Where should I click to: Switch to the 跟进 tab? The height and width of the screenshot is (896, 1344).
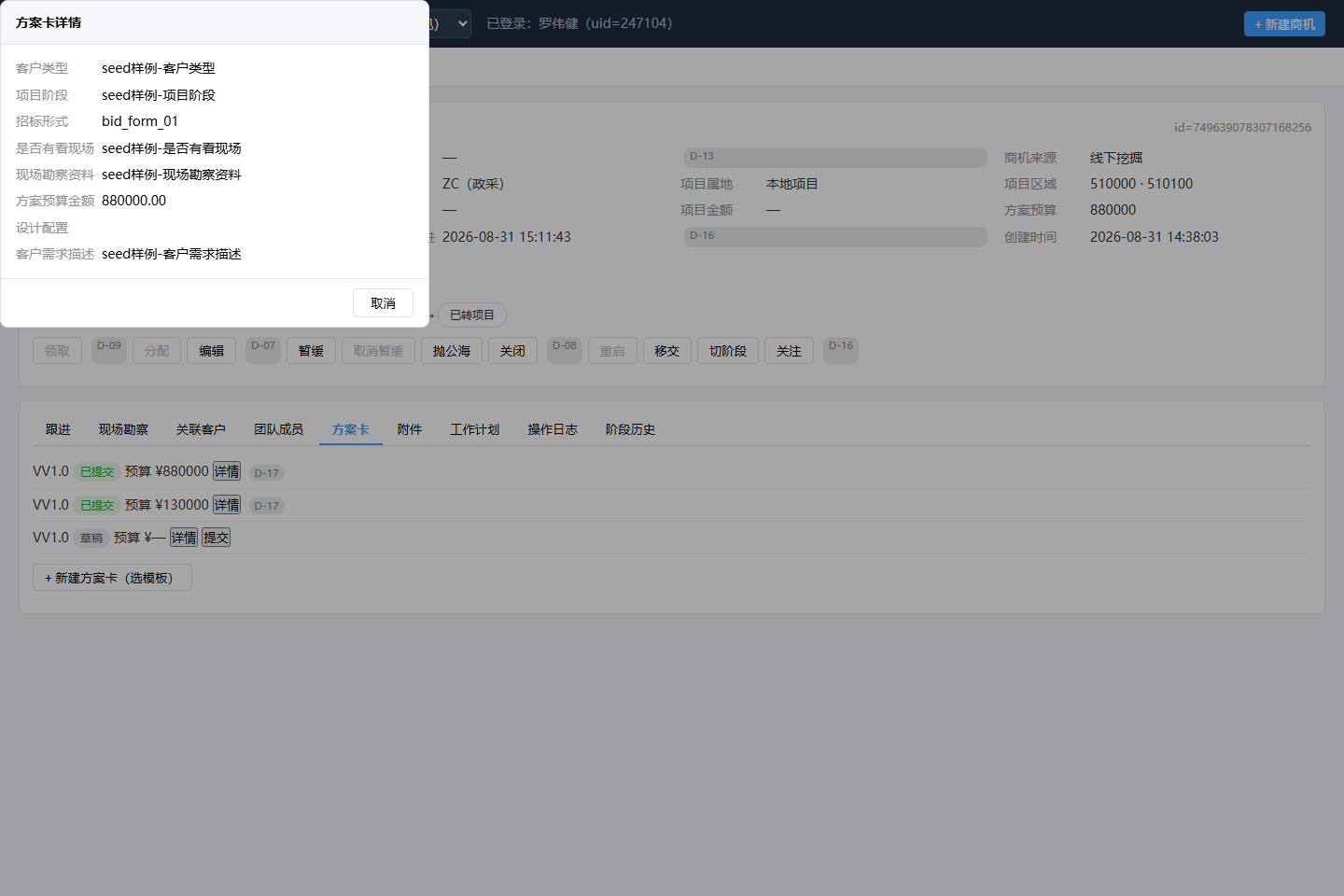tap(58, 429)
